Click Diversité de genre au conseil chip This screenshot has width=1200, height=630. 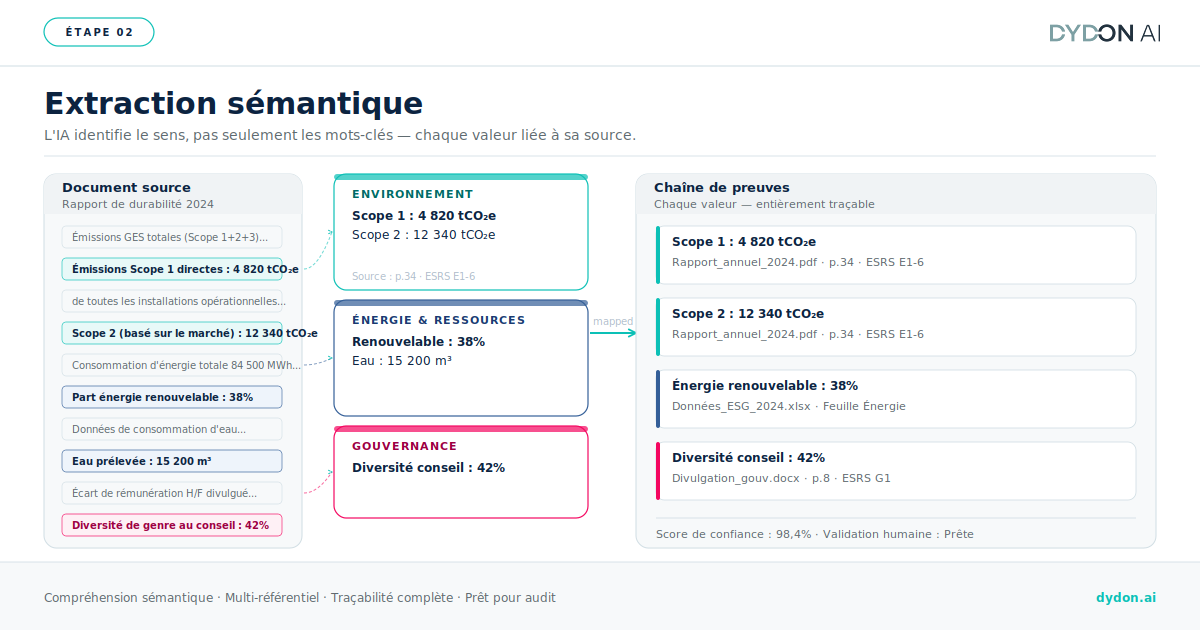click(x=172, y=525)
